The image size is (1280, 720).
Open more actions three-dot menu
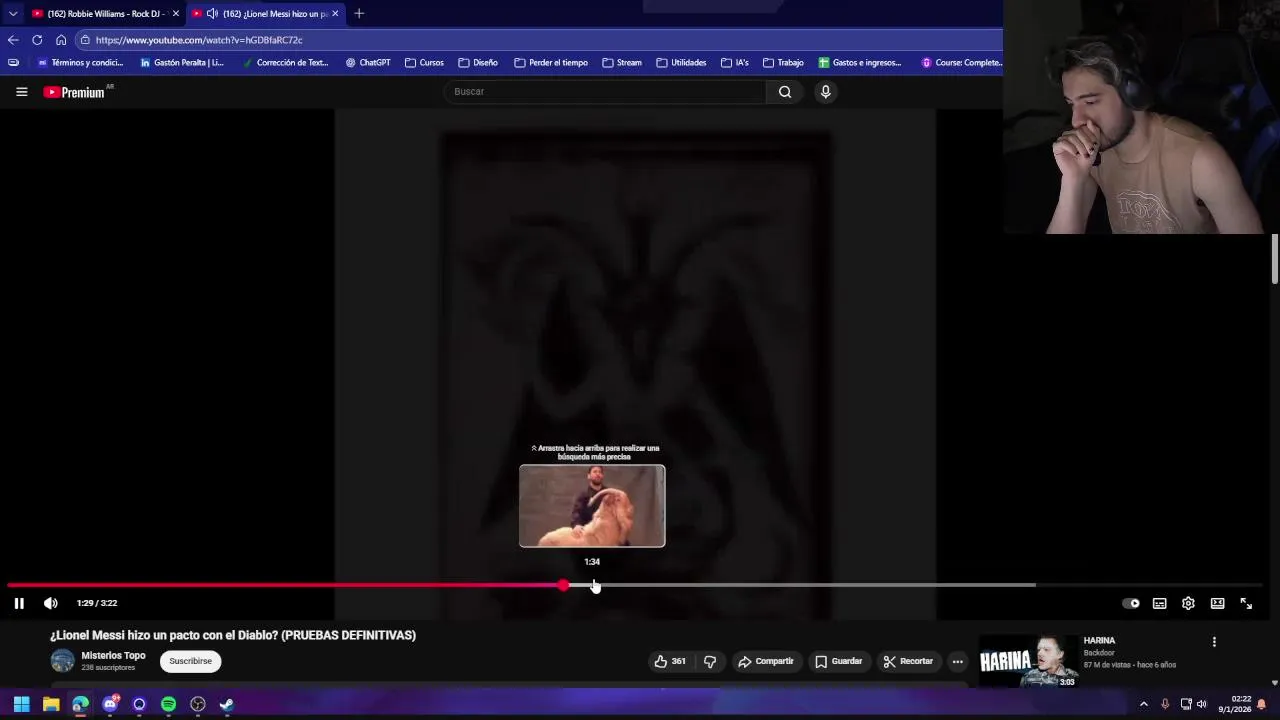[957, 661]
